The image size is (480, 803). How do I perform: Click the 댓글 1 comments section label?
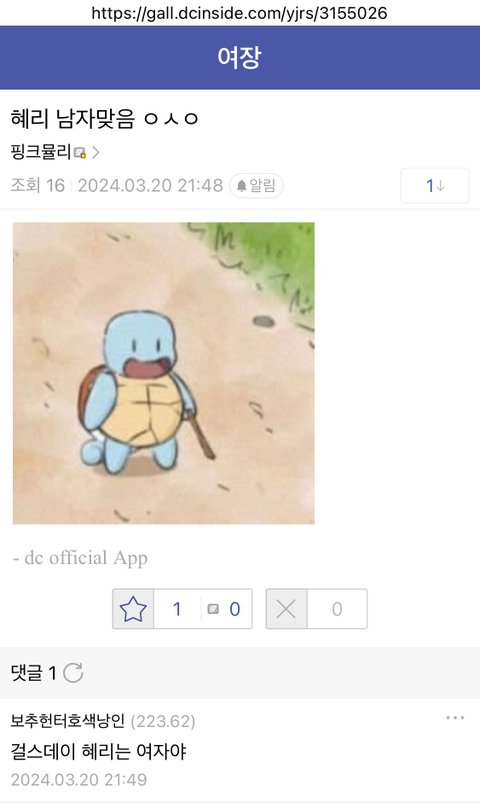click(33, 673)
